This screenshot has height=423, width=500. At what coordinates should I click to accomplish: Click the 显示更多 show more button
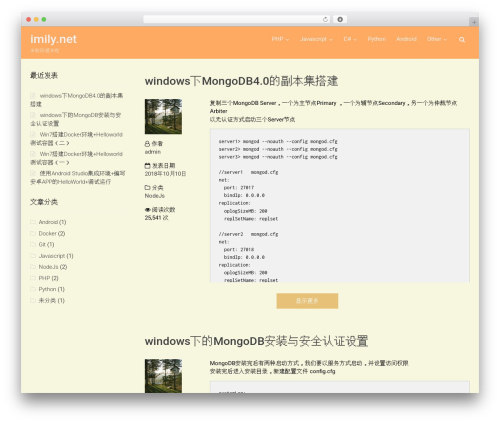[307, 301]
